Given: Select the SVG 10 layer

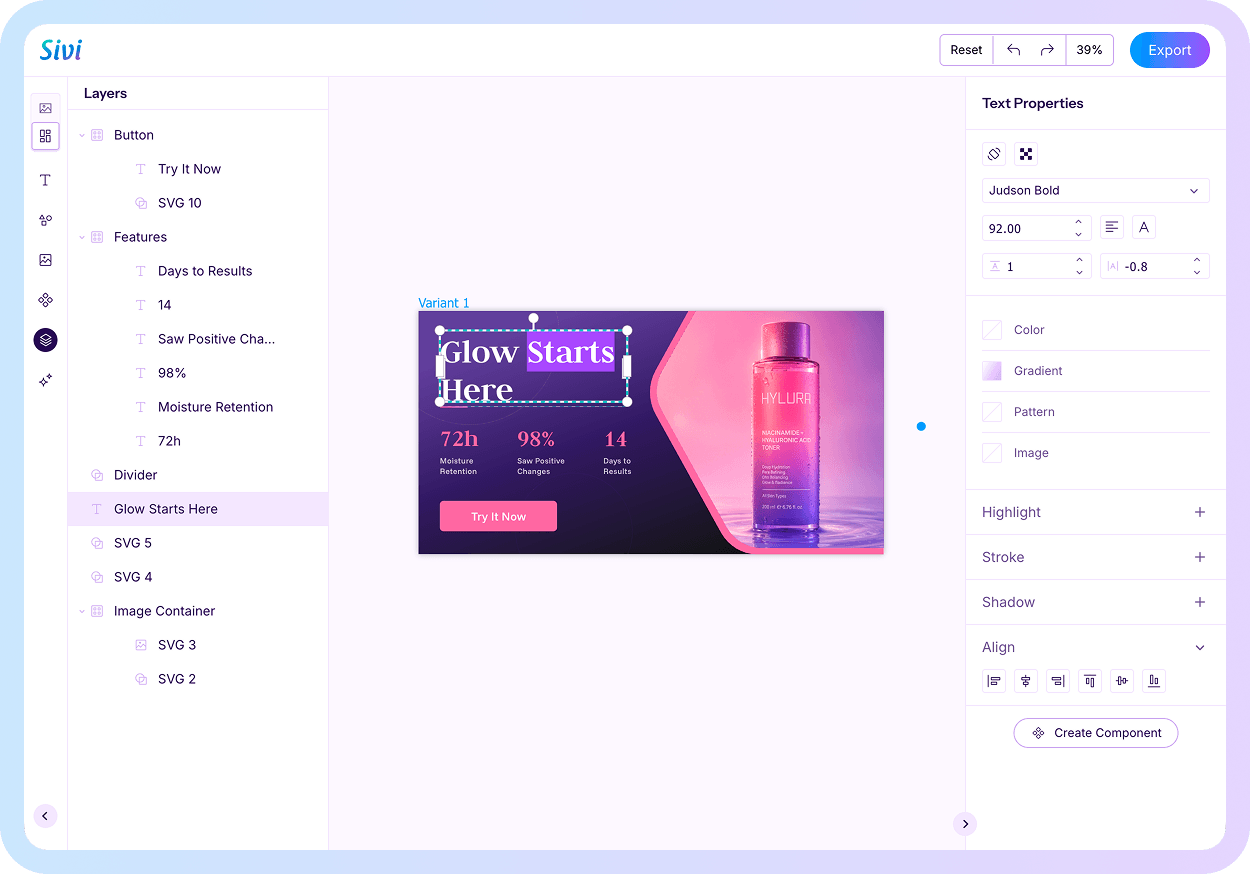Looking at the screenshot, I should (198, 203).
